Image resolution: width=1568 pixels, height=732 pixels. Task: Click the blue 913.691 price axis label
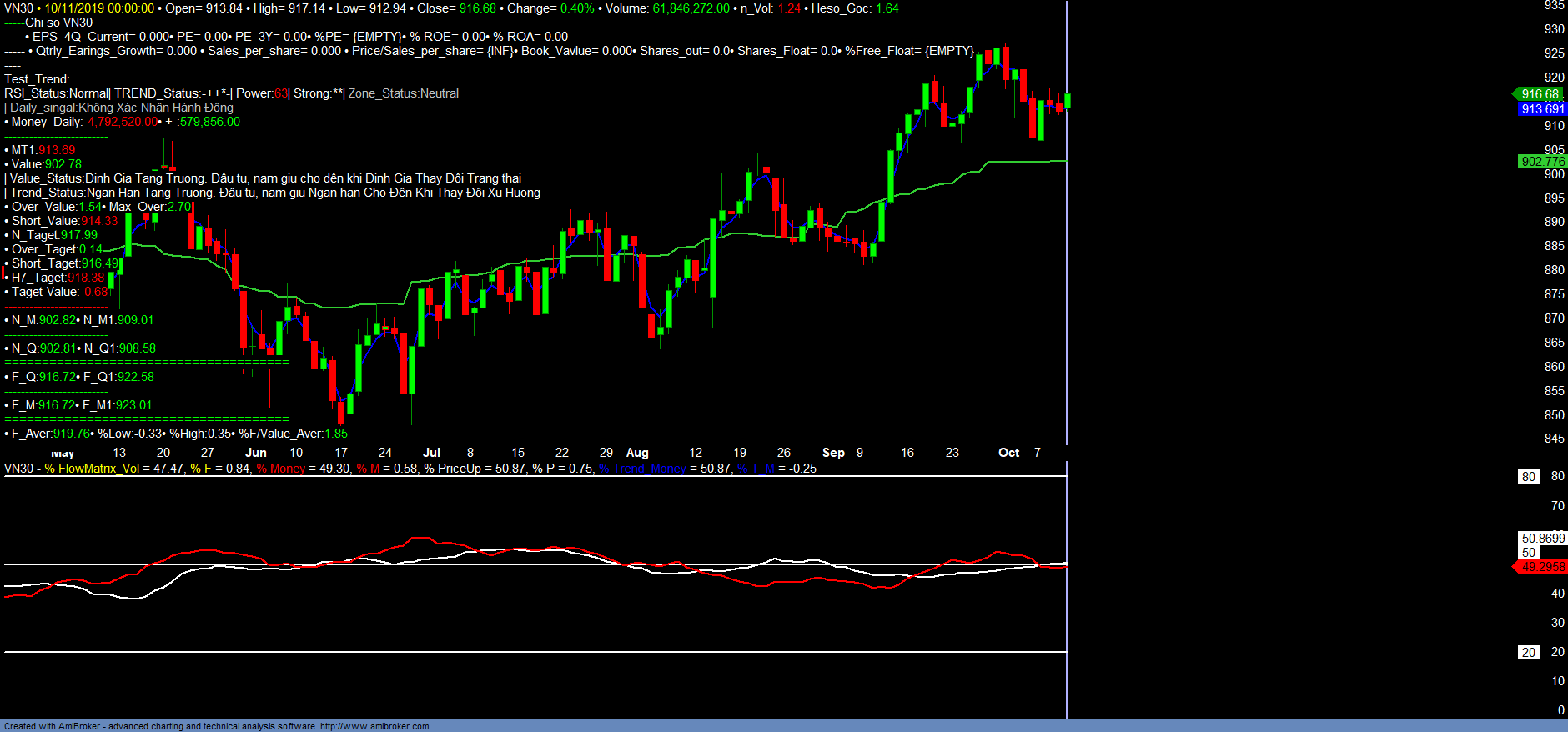pyautogui.click(x=1542, y=109)
